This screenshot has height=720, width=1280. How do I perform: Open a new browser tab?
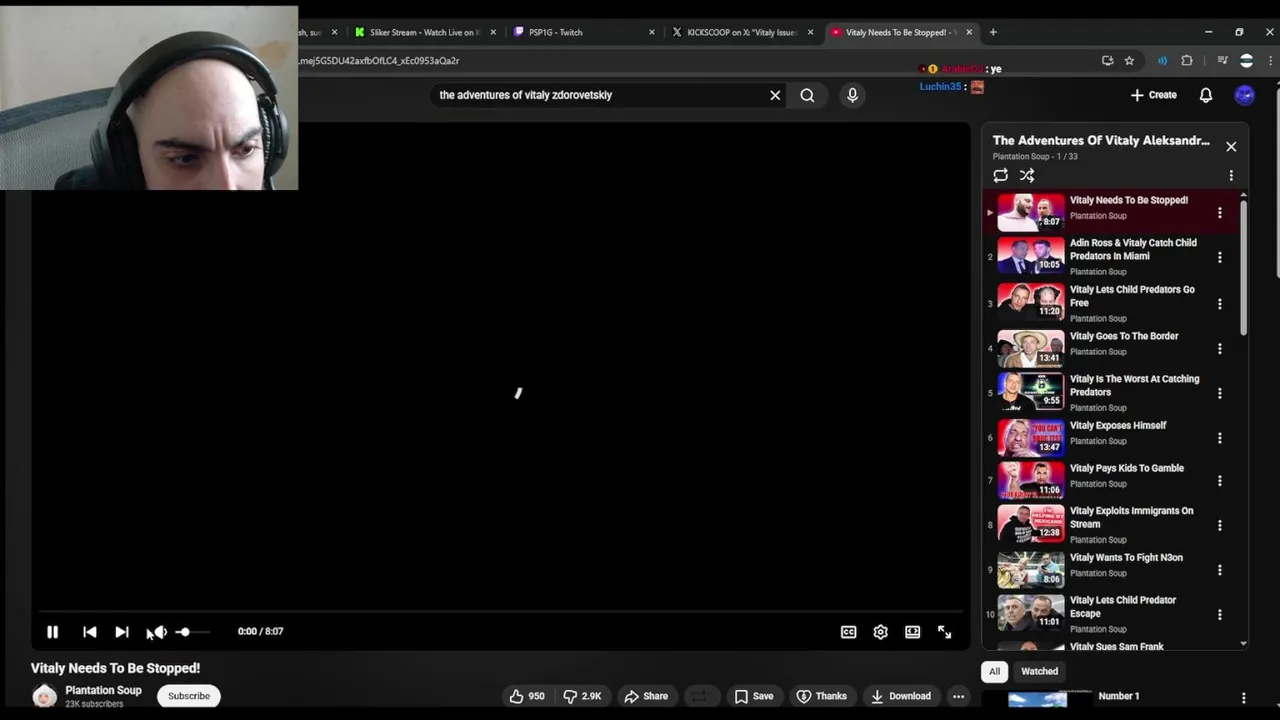(x=993, y=32)
